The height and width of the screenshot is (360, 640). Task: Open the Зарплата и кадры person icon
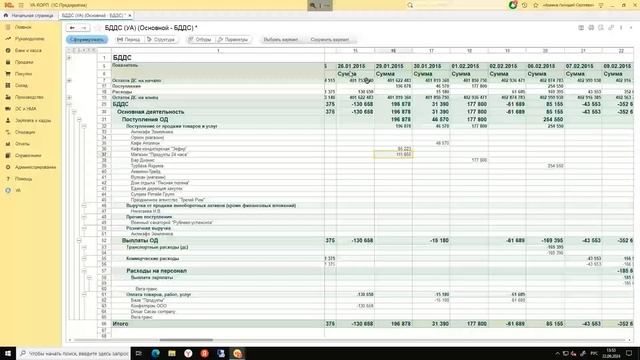(x=8, y=120)
